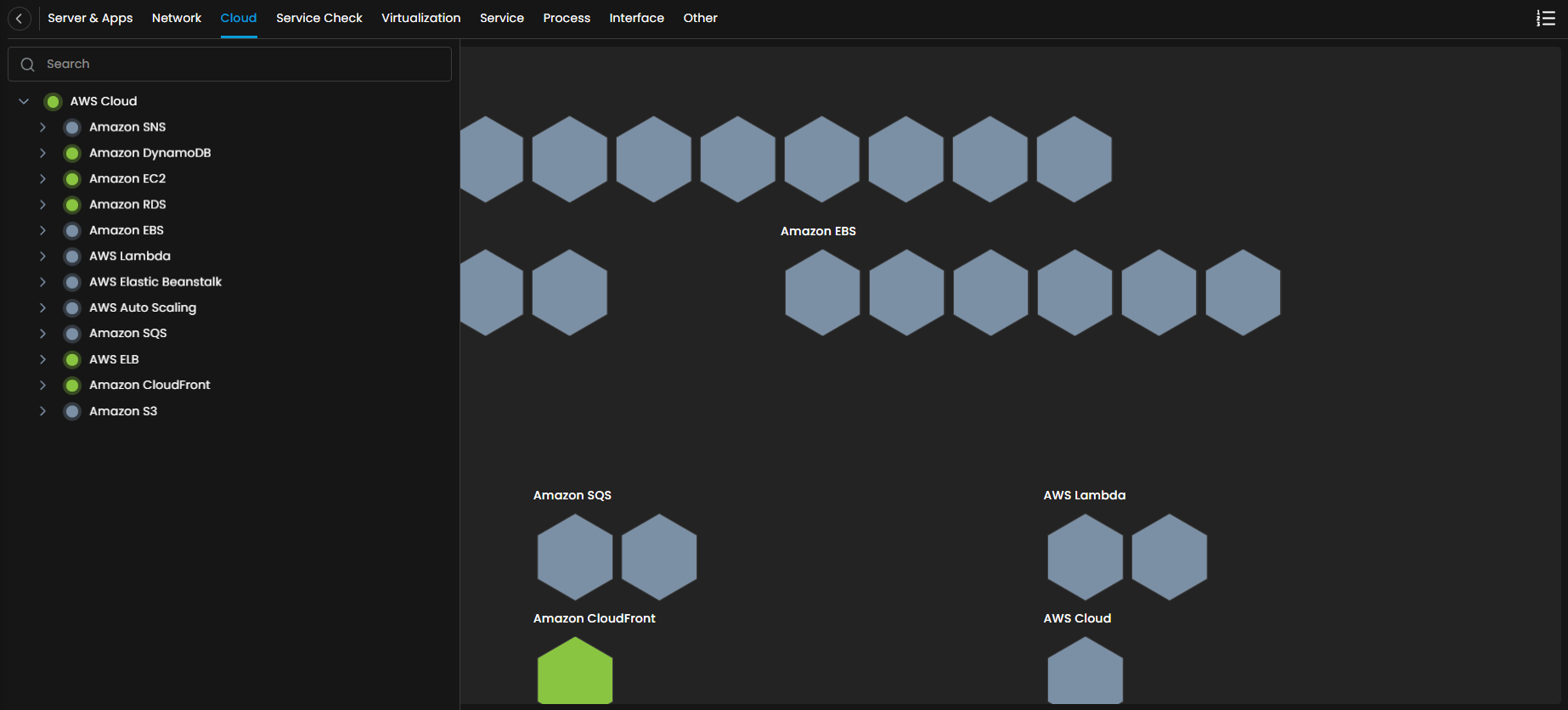
Task: Select the first hexagon under AWS Lambda
Action: click(x=1086, y=557)
